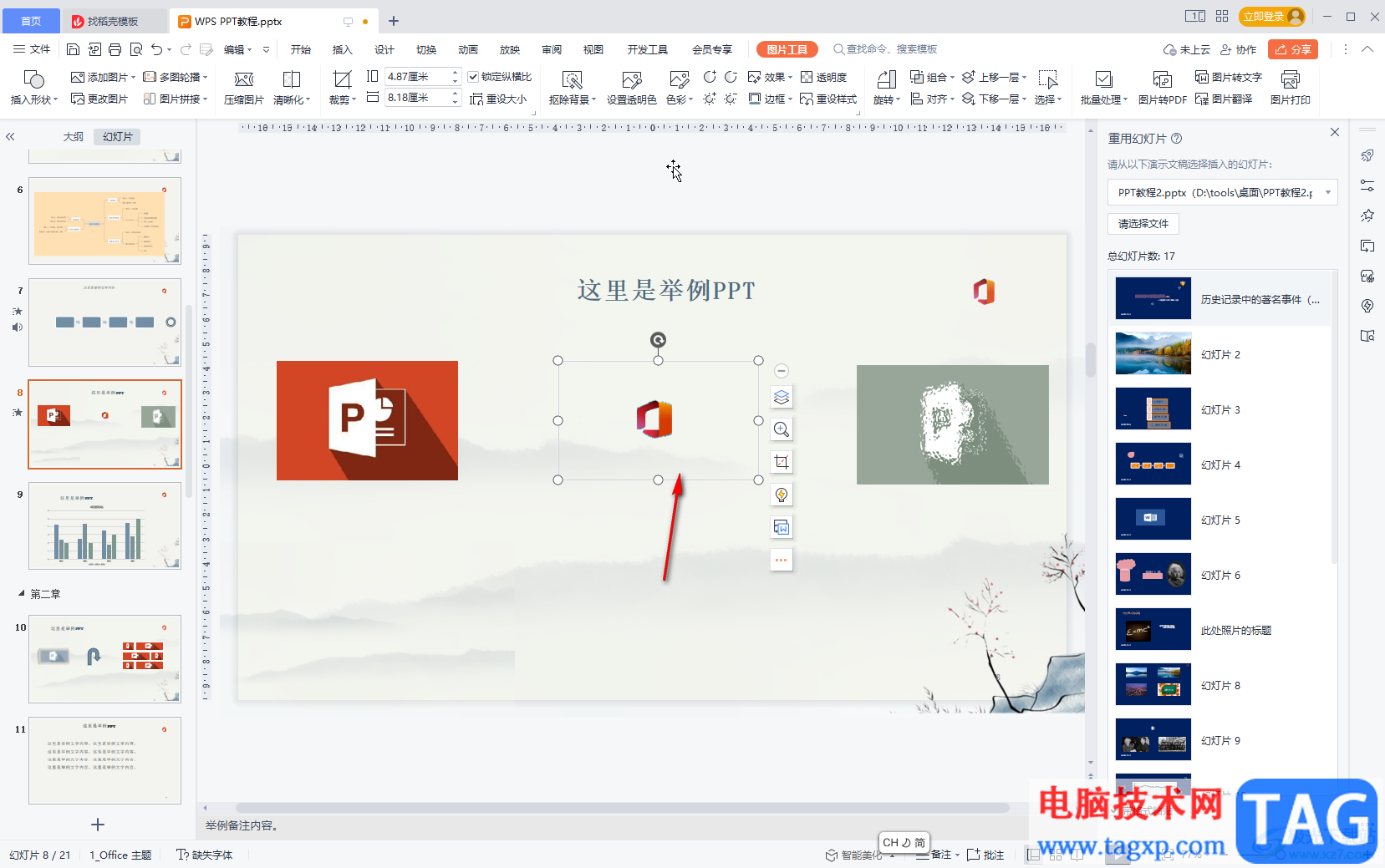Expand the Add Picture (添加图片) dropdown arrow
The width and height of the screenshot is (1385, 868).
tap(134, 77)
